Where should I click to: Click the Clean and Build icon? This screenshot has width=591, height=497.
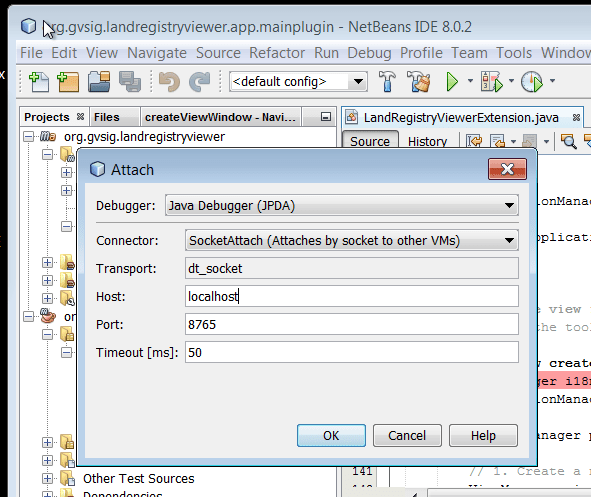pos(419,81)
